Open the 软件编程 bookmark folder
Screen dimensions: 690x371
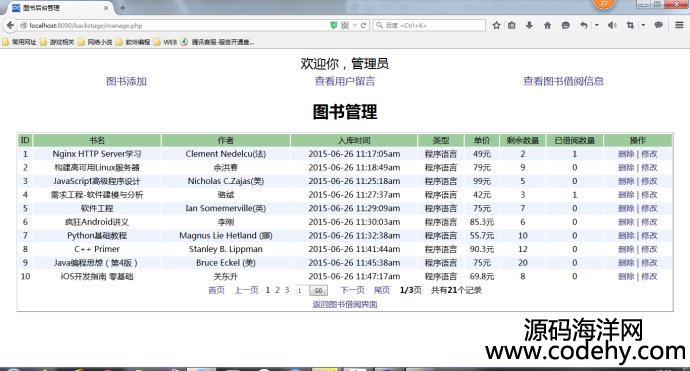(x=133, y=42)
